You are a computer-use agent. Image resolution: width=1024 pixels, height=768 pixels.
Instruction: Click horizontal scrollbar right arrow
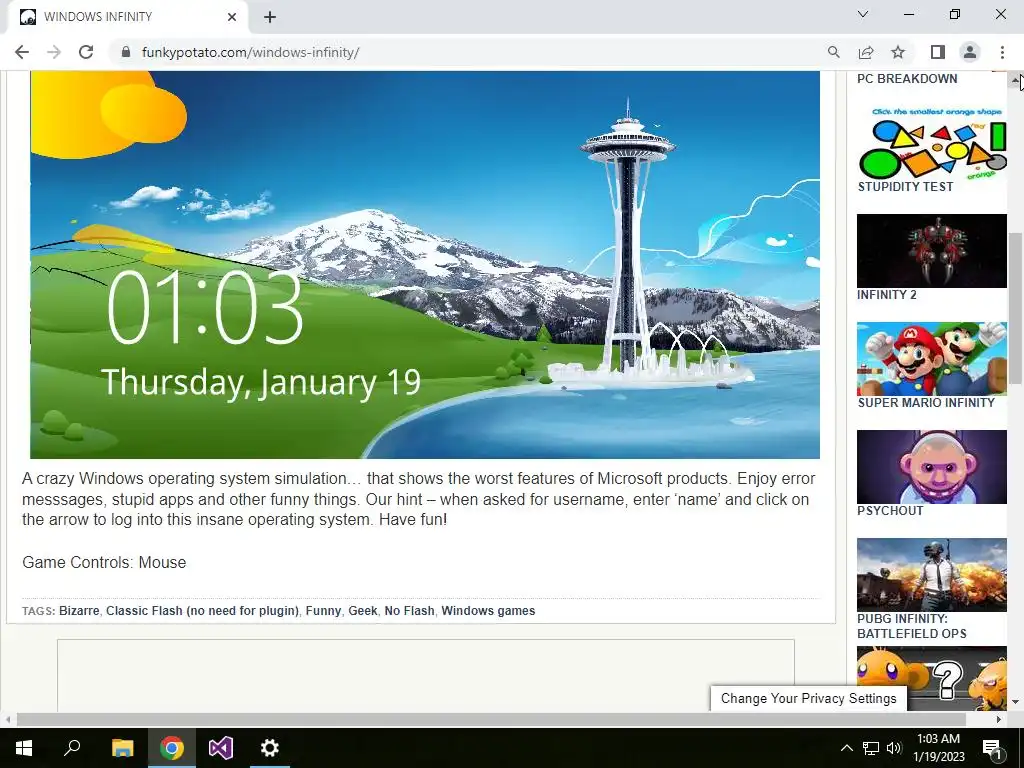coord(999,719)
